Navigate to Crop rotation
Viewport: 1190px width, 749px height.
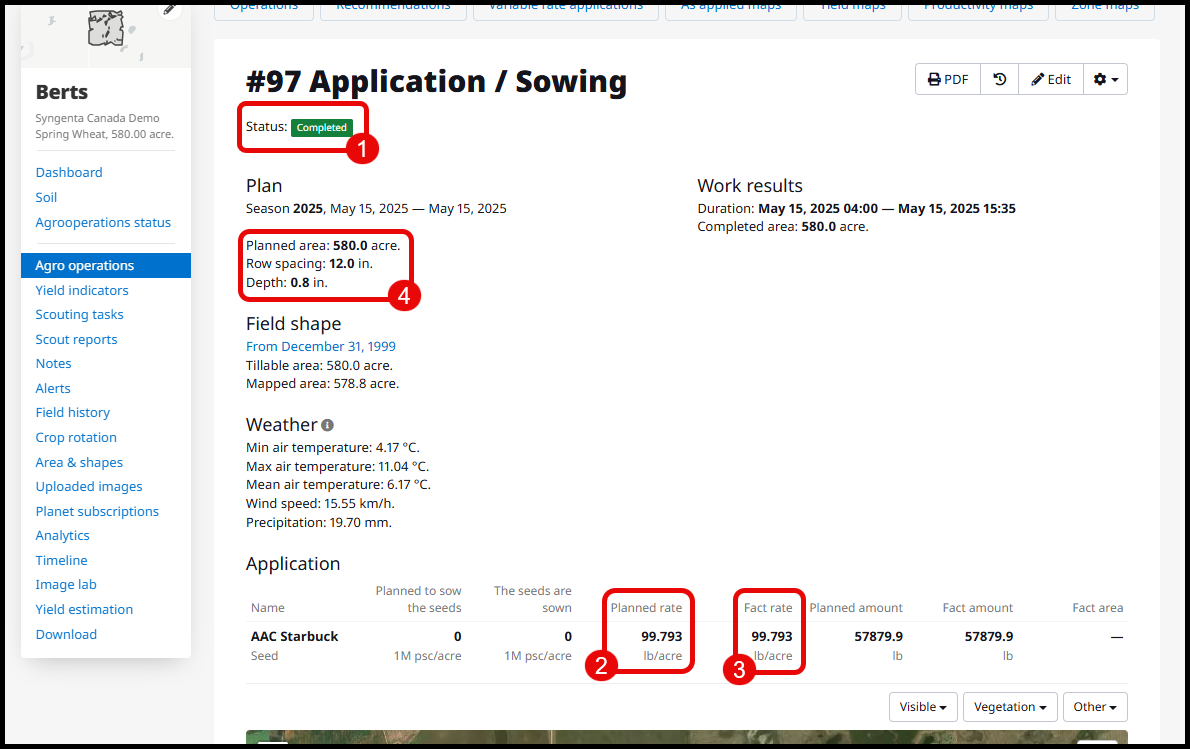(x=76, y=437)
